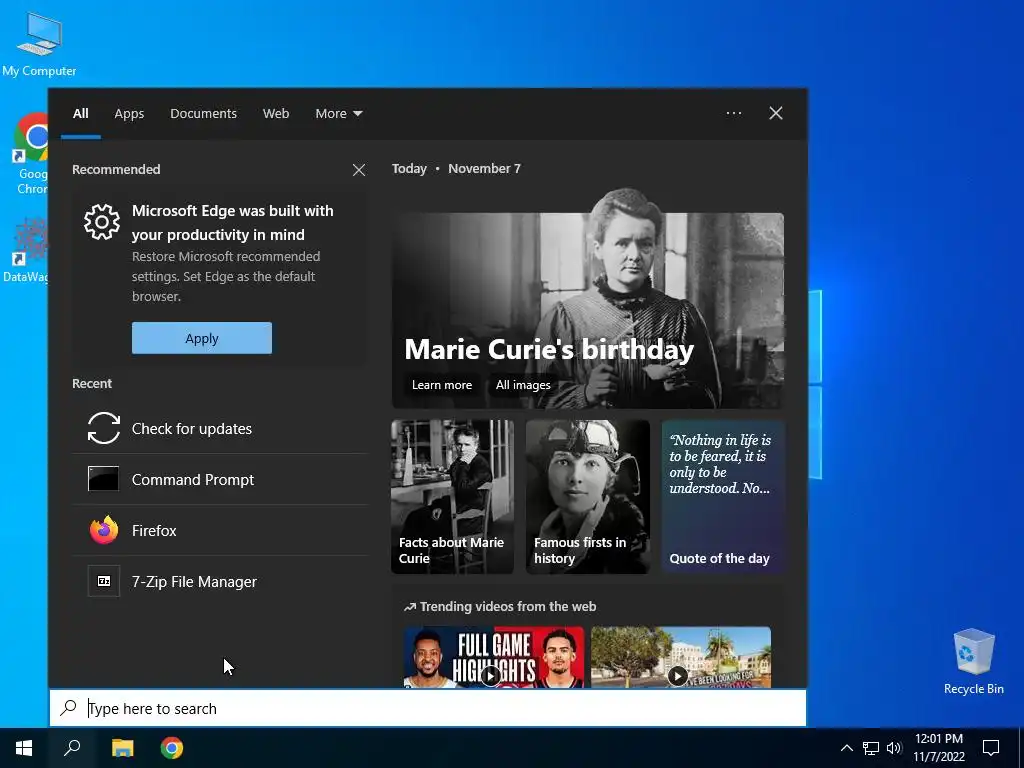Apply recommended Edge settings
This screenshot has height=768, width=1024.
[202, 338]
